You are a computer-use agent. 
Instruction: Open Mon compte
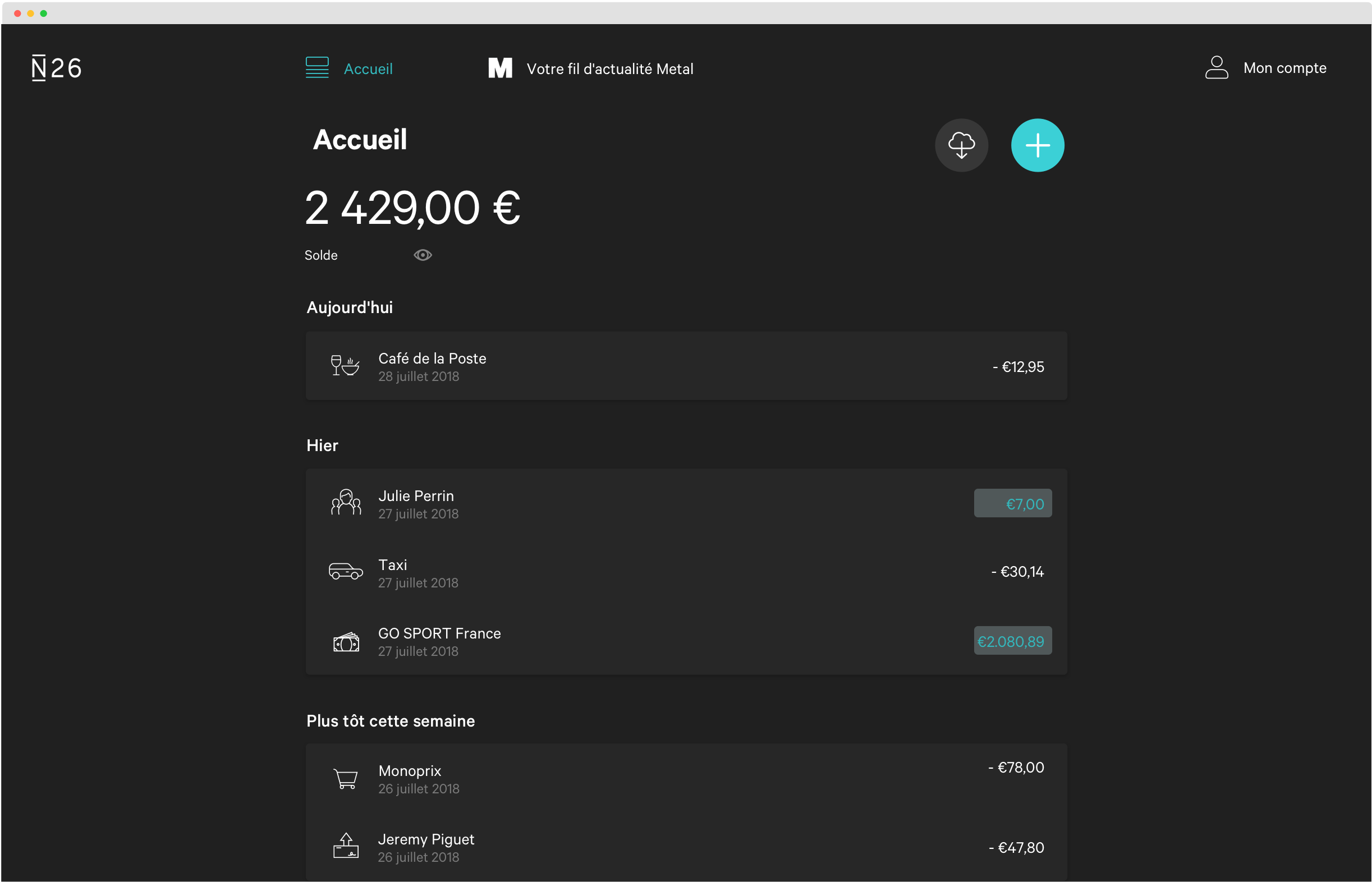coord(1285,67)
